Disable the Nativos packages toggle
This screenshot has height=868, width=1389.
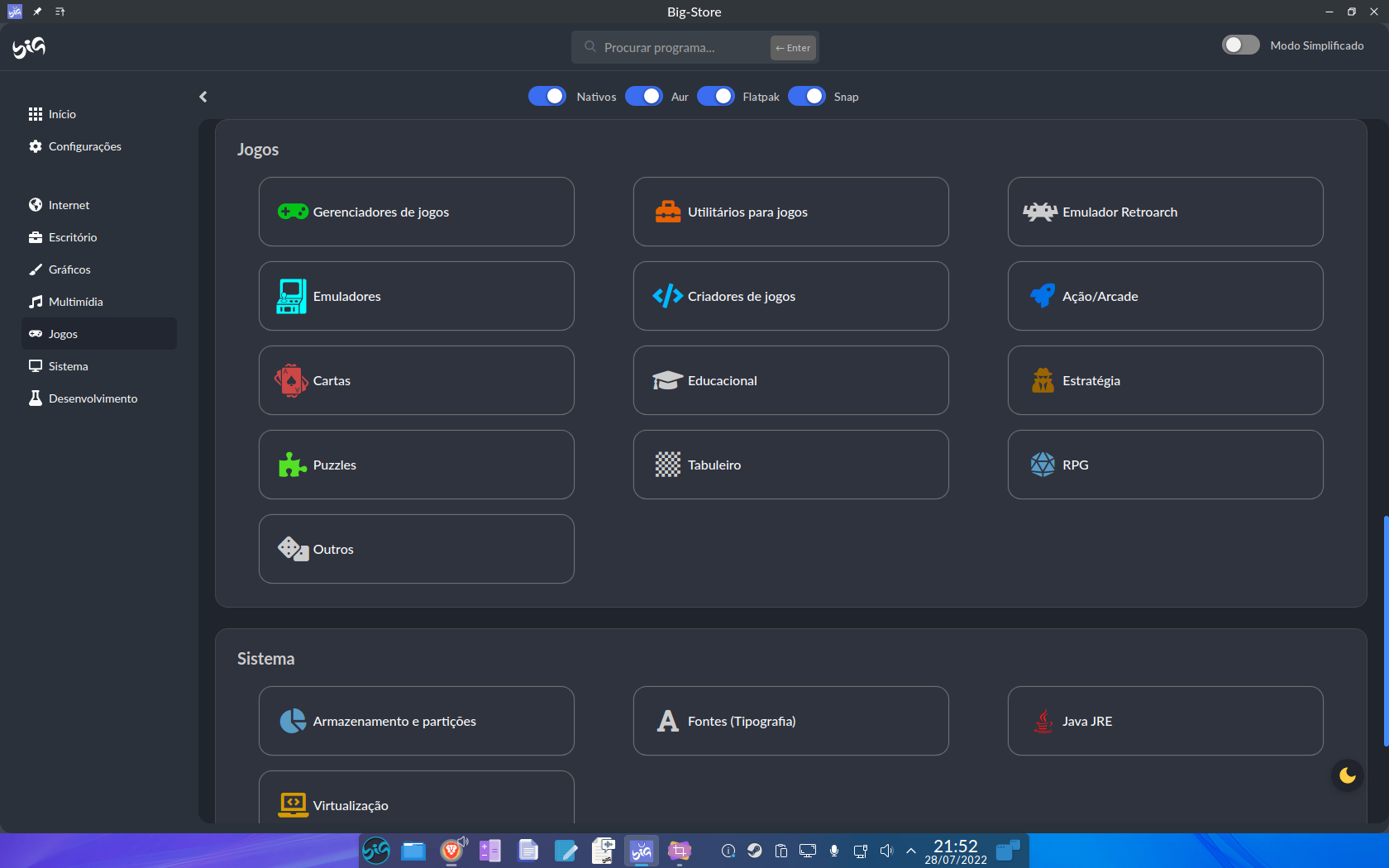(x=547, y=97)
